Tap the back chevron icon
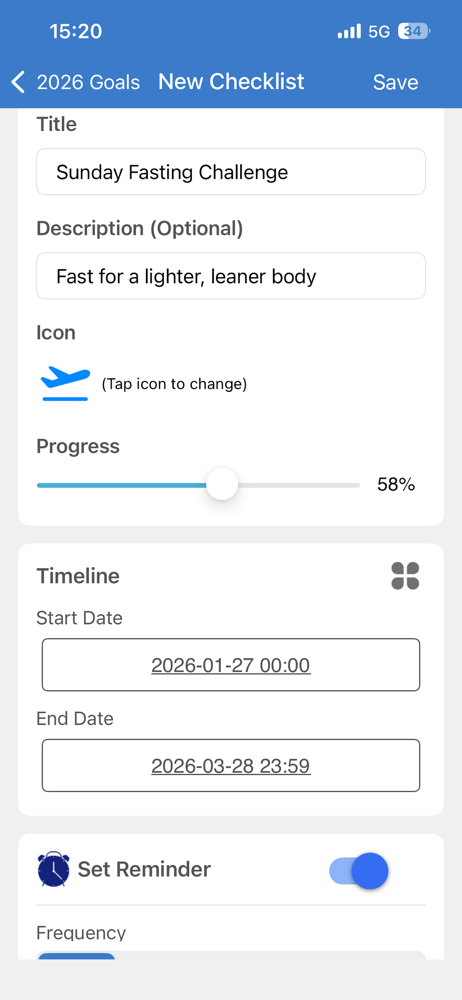Viewport: 462px width, 1000px height. [19, 82]
